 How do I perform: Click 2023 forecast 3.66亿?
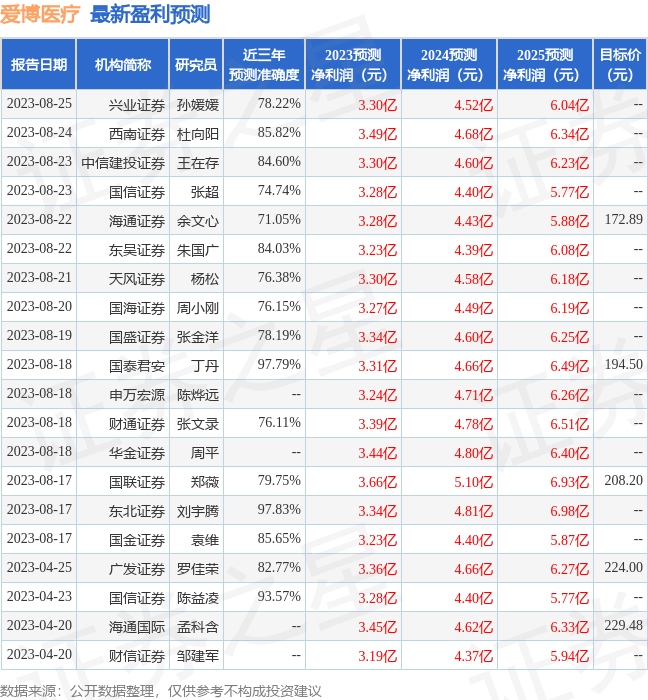tap(378, 483)
